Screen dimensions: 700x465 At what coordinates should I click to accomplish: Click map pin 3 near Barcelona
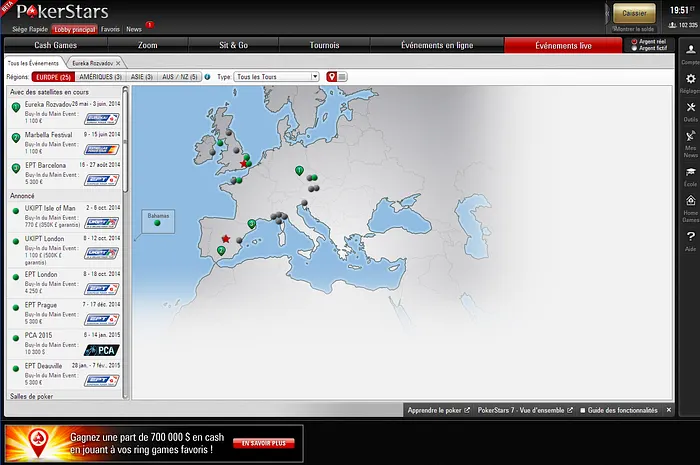tap(252, 224)
